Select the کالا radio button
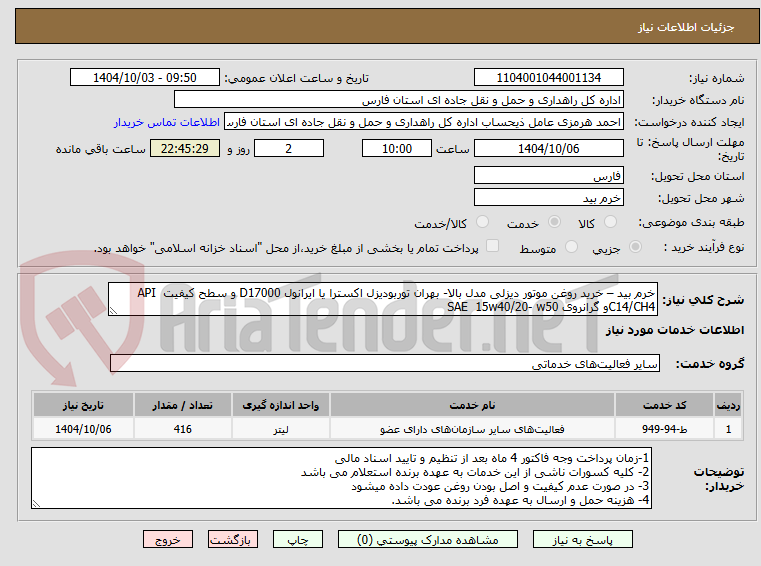 [x=610, y=222]
